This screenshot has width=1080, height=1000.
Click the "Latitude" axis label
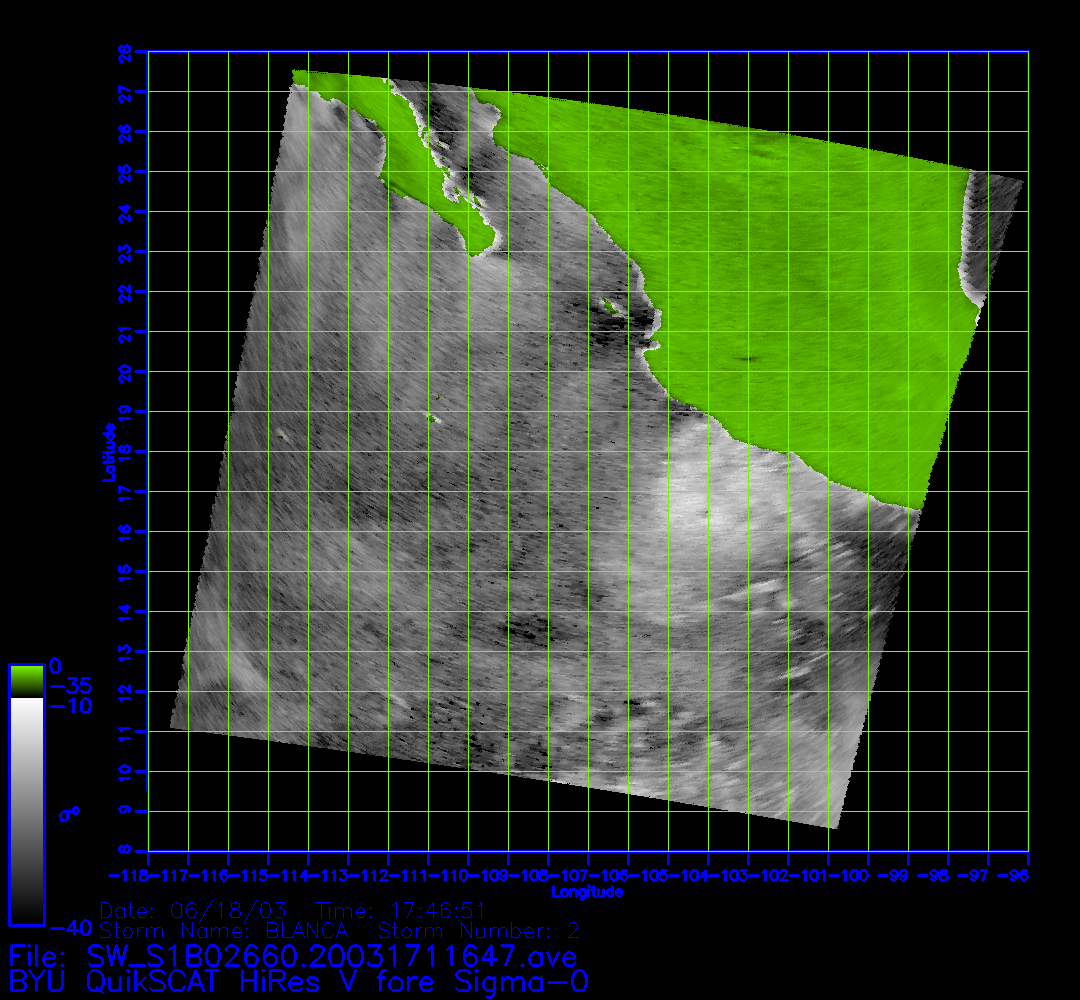point(106,452)
